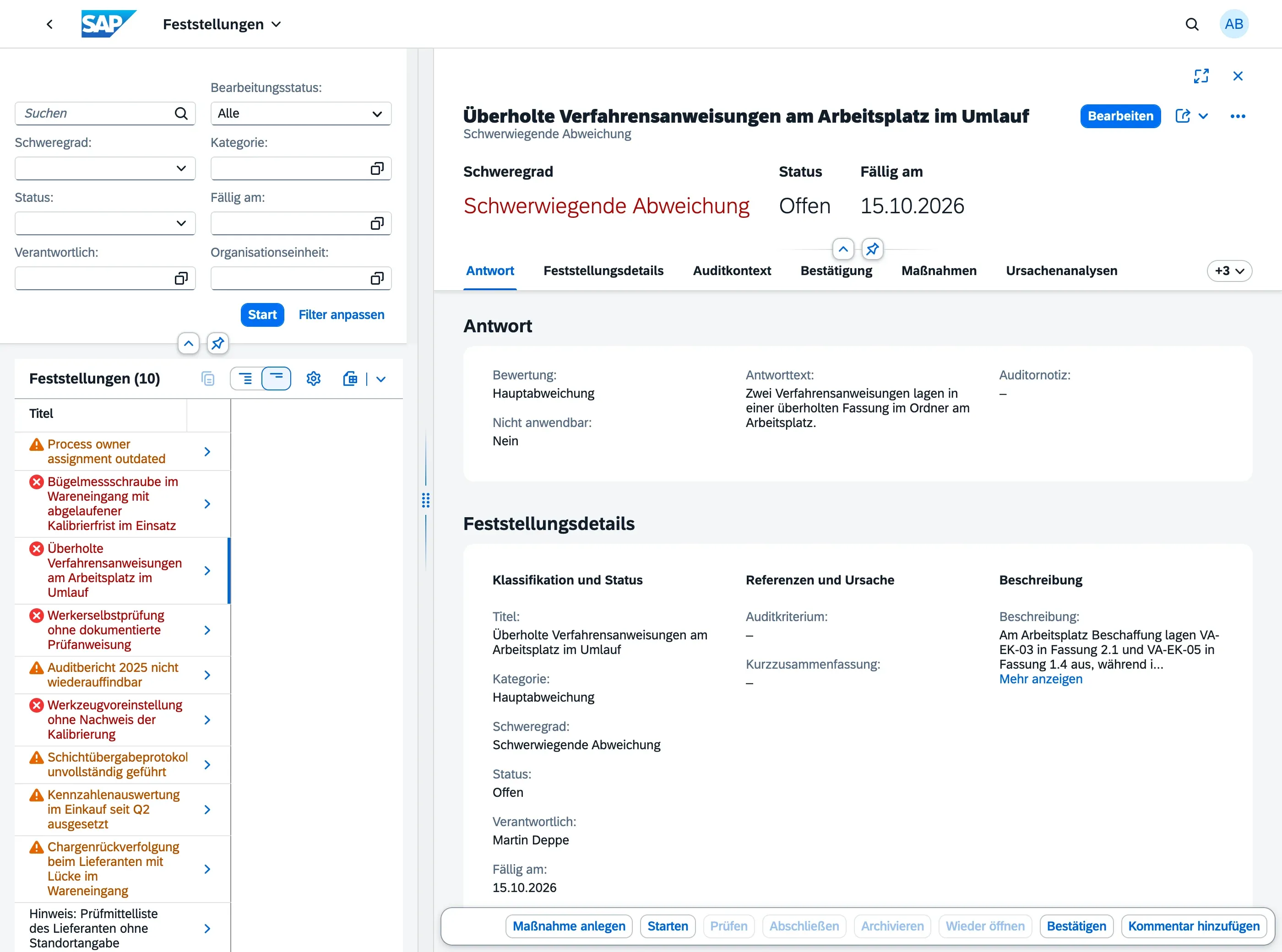This screenshot has width=1282, height=952.
Task: Go back with the header back arrow
Action: pyautogui.click(x=49, y=24)
